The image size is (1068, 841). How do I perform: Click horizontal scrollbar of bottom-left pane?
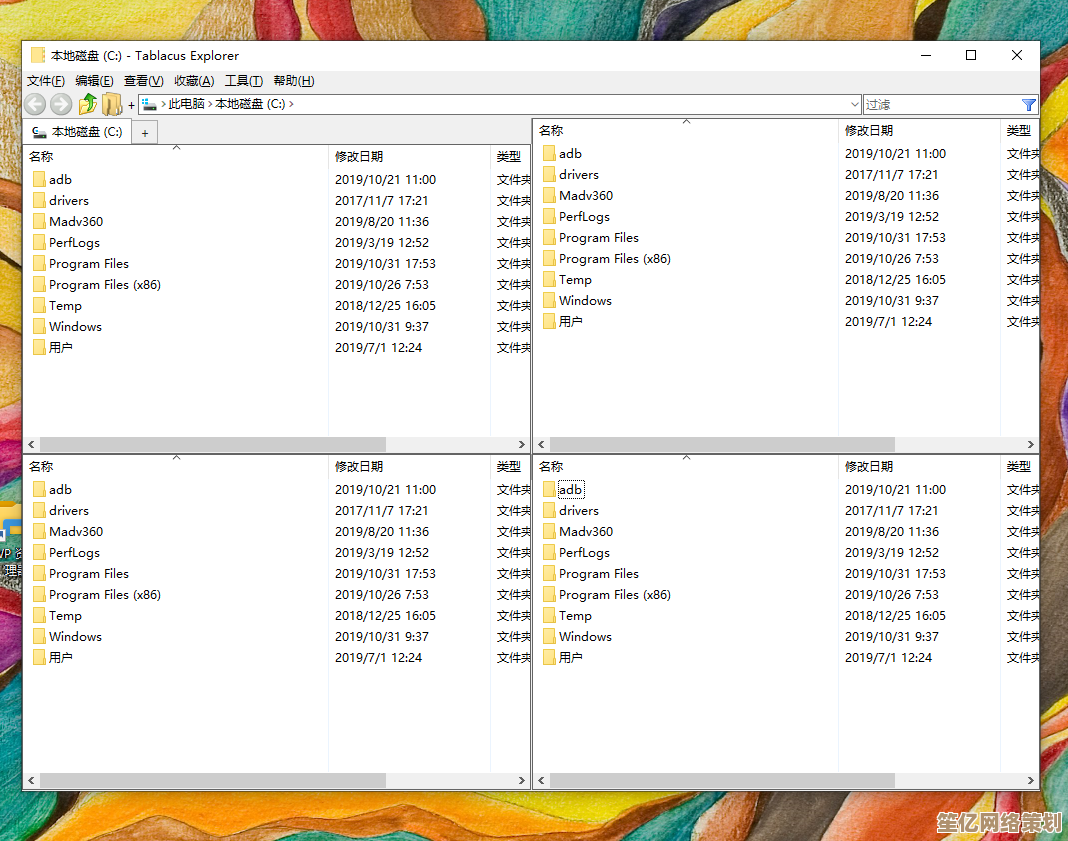click(200, 780)
